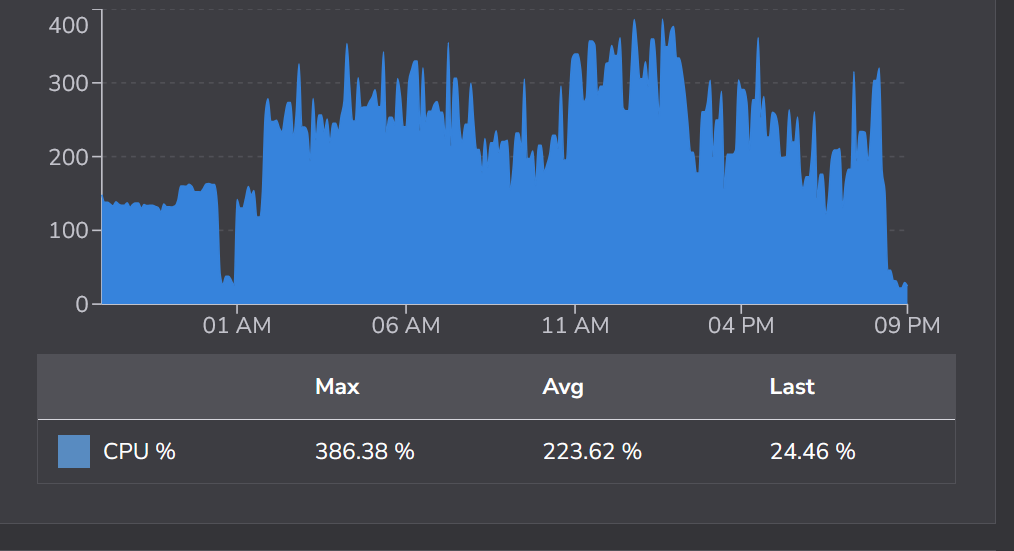Click the 04 PM x-axis time label
1014x551 pixels.
(741, 326)
